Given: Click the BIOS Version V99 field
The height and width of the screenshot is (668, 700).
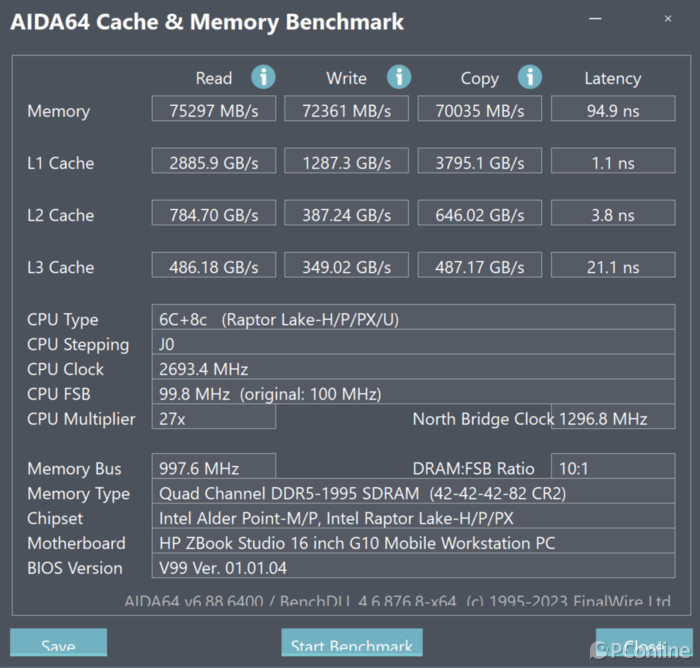Looking at the screenshot, I should click(x=412, y=568).
